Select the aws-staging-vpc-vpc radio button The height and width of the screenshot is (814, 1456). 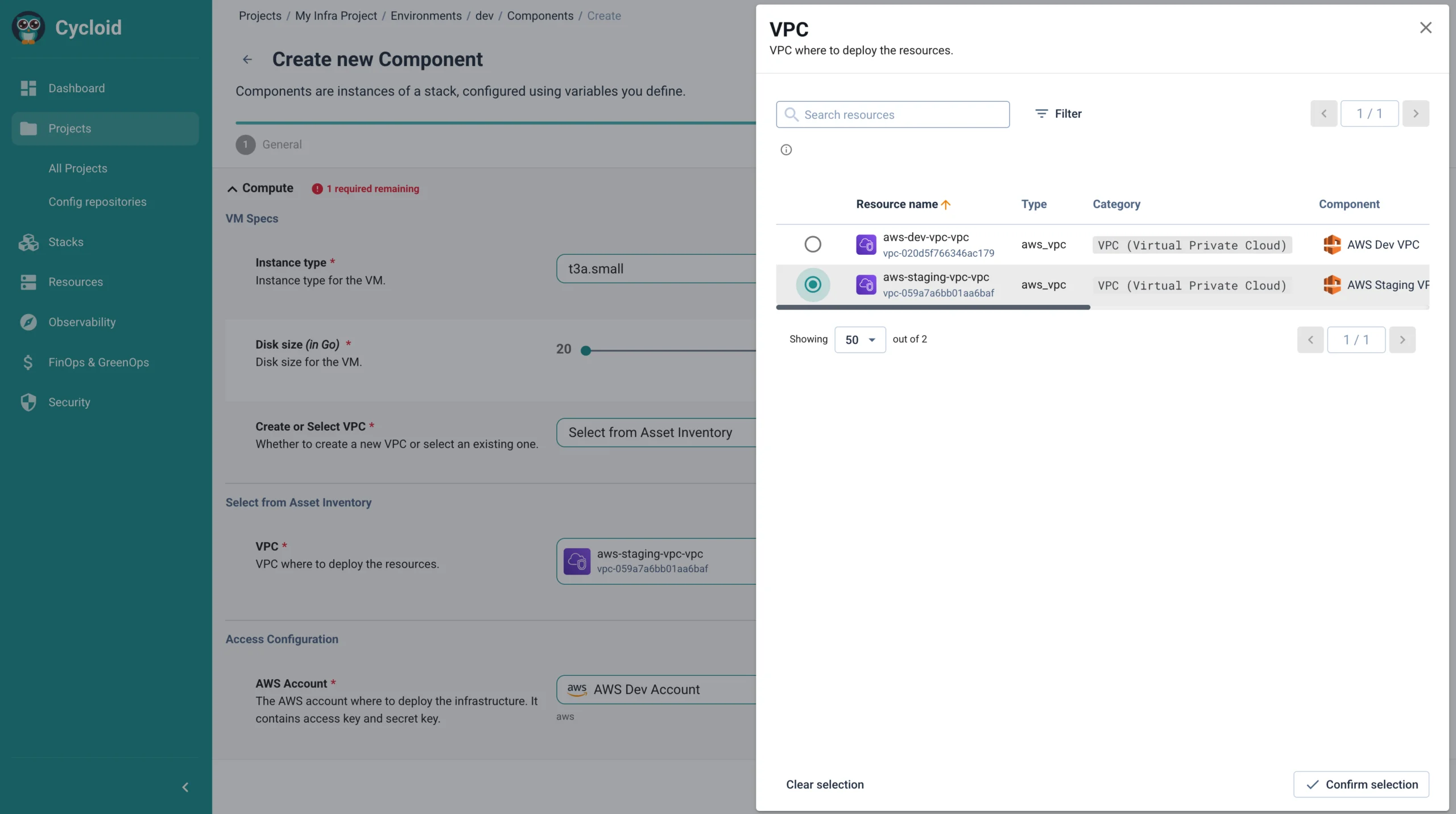(x=813, y=284)
